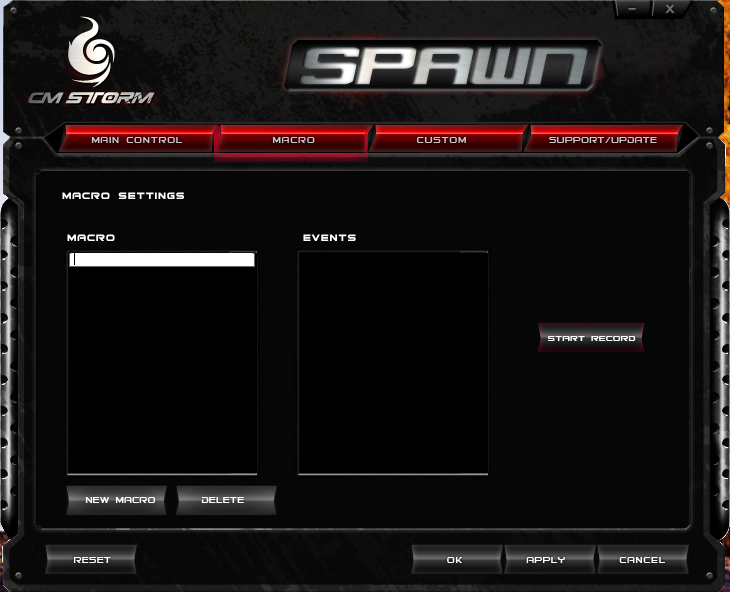Click the Apply button
The image size is (730, 592).
coord(549,559)
